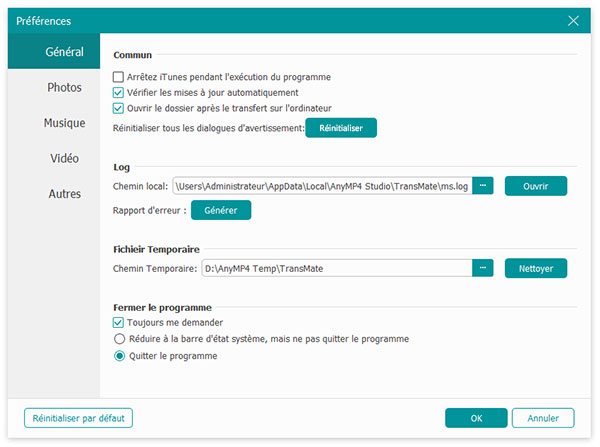This screenshot has height=447, width=600.
Task: Click the browse button for temporary path
Action: point(483,268)
